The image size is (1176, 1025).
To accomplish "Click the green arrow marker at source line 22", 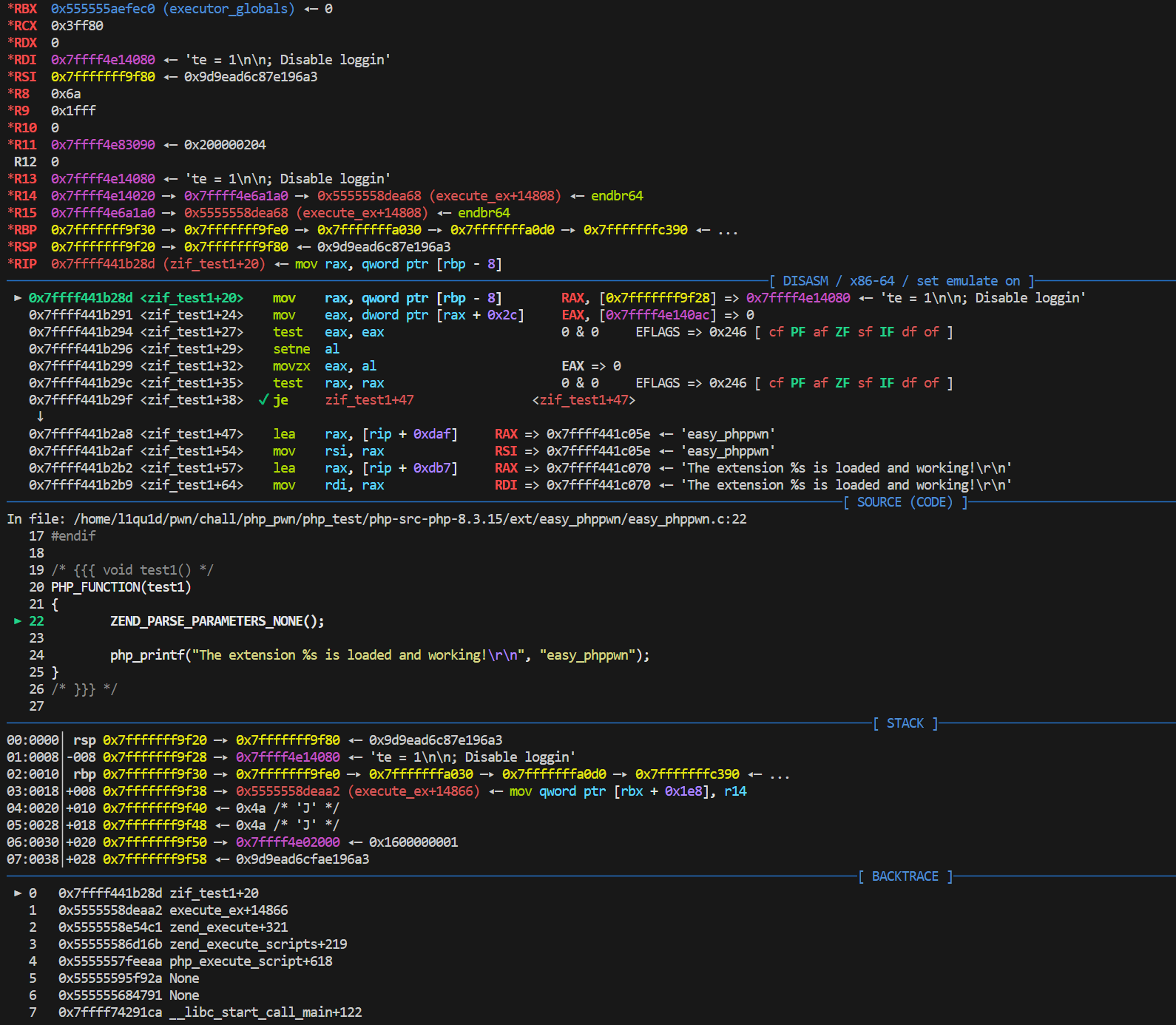I will pos(18,621).
